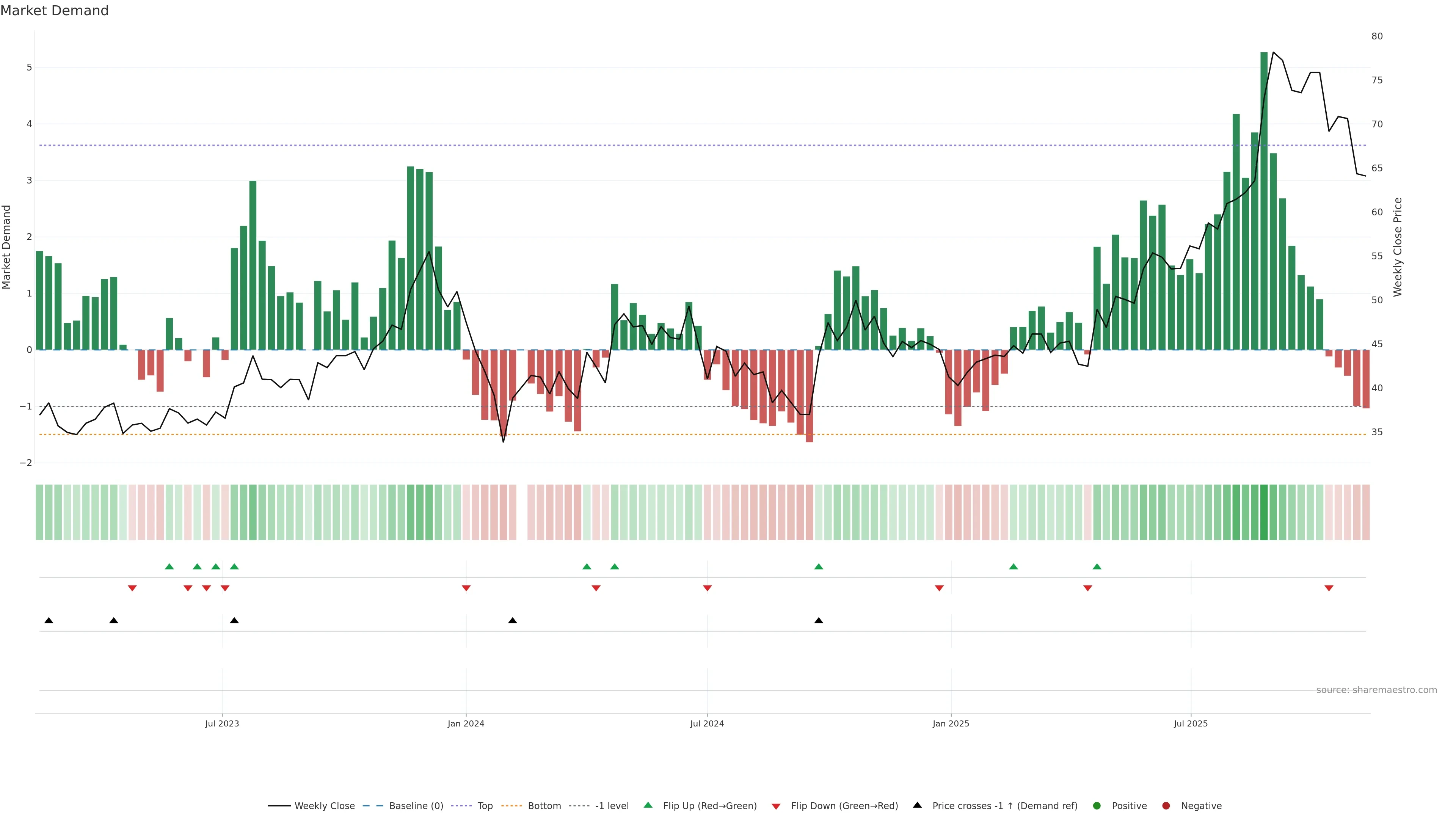Click the last red flip-down marker
Viewport: 1456px width, 819px height.
[x=1329, y=588]
